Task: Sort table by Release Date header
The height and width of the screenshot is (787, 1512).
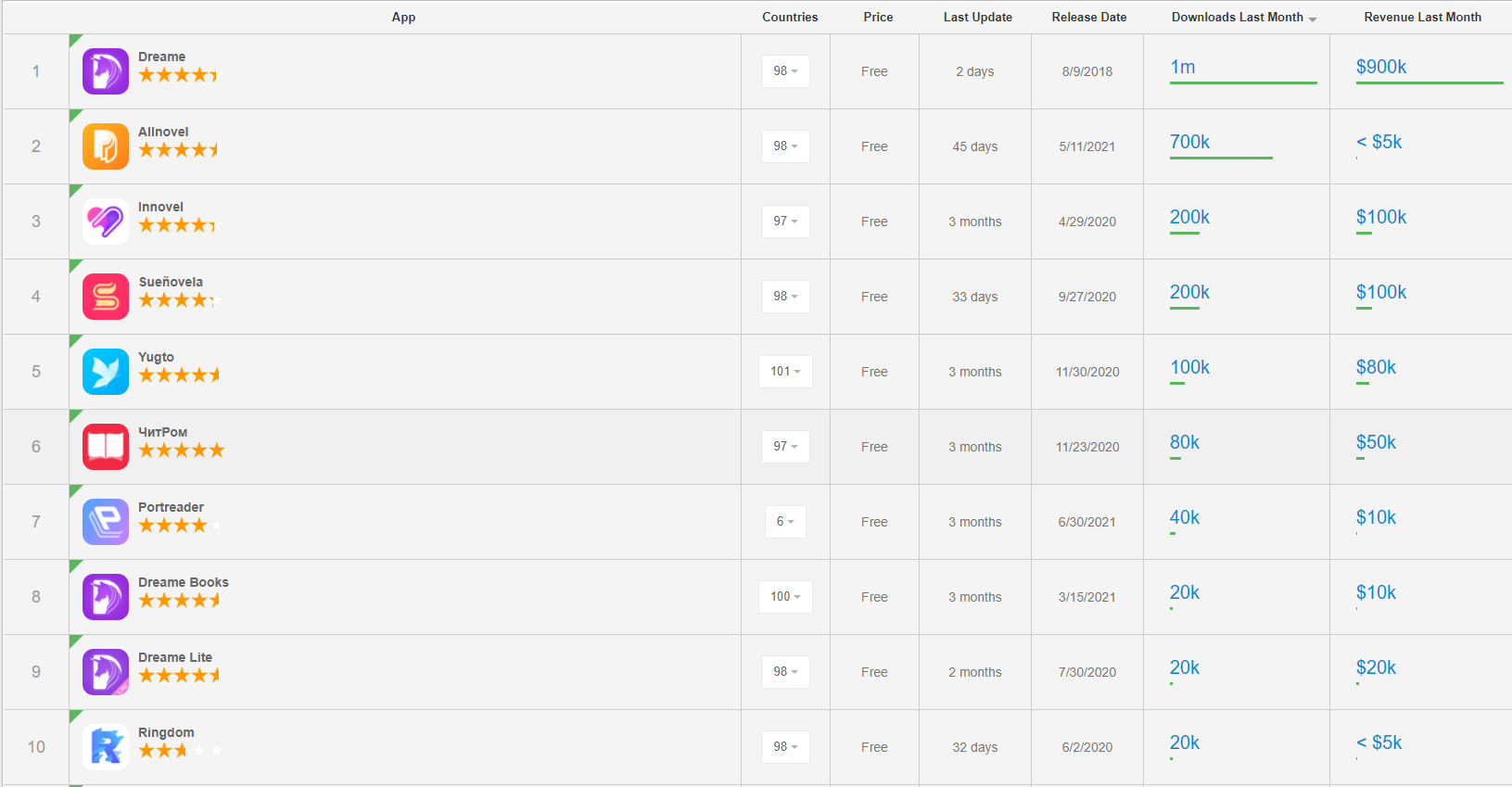Action: coord(1088,18)
